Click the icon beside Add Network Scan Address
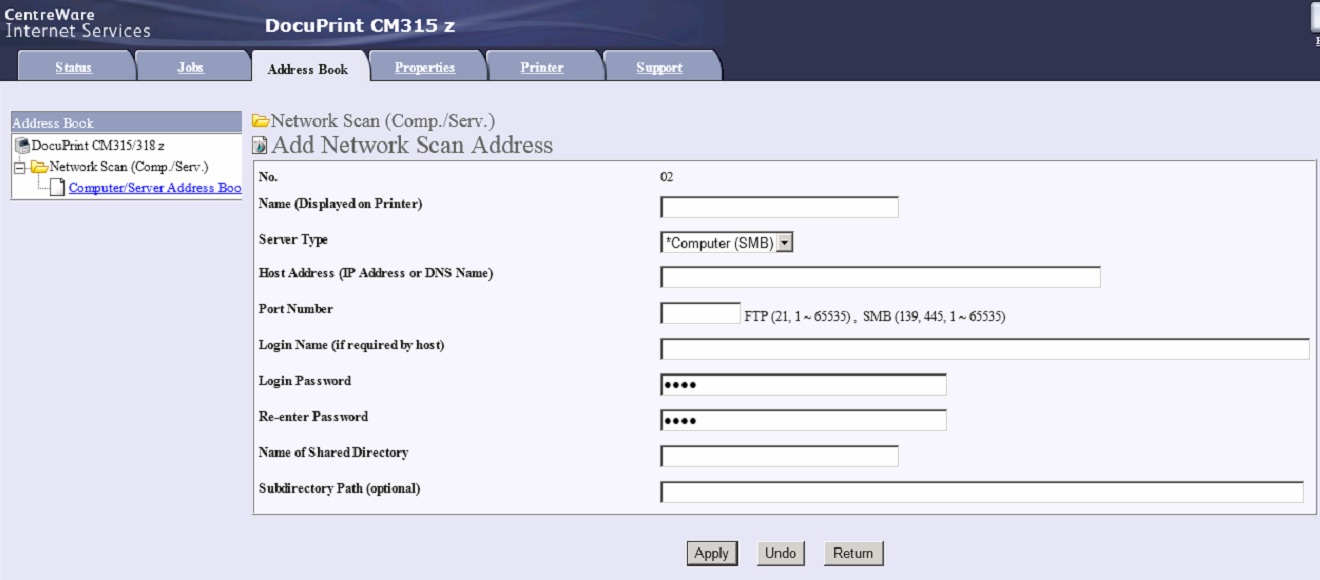 coord(260,146)
